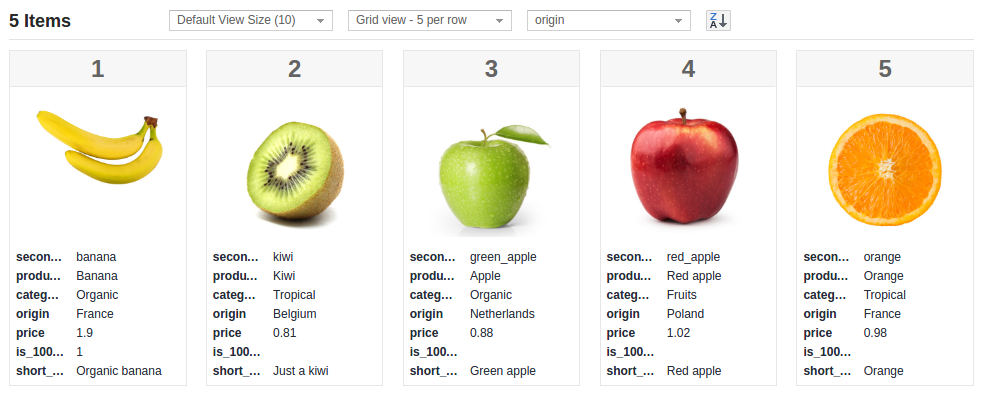Click the Poland origin value
This screenshot has height=394, width=984.
click(685, 314)
